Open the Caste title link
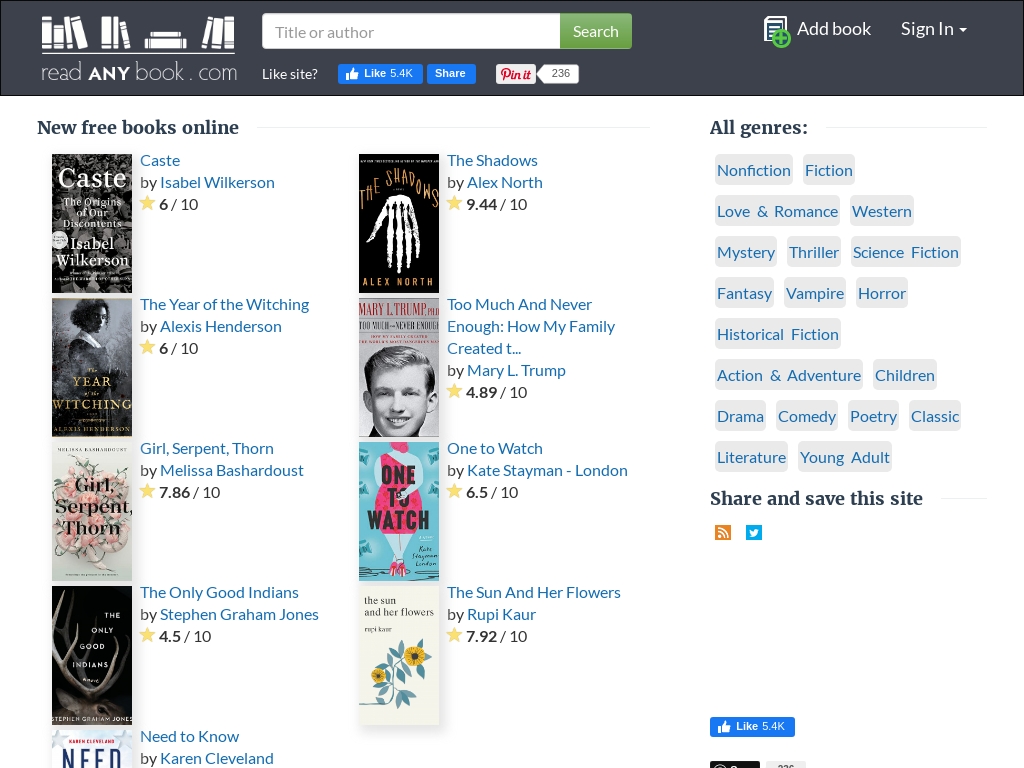 coord(160,161)
